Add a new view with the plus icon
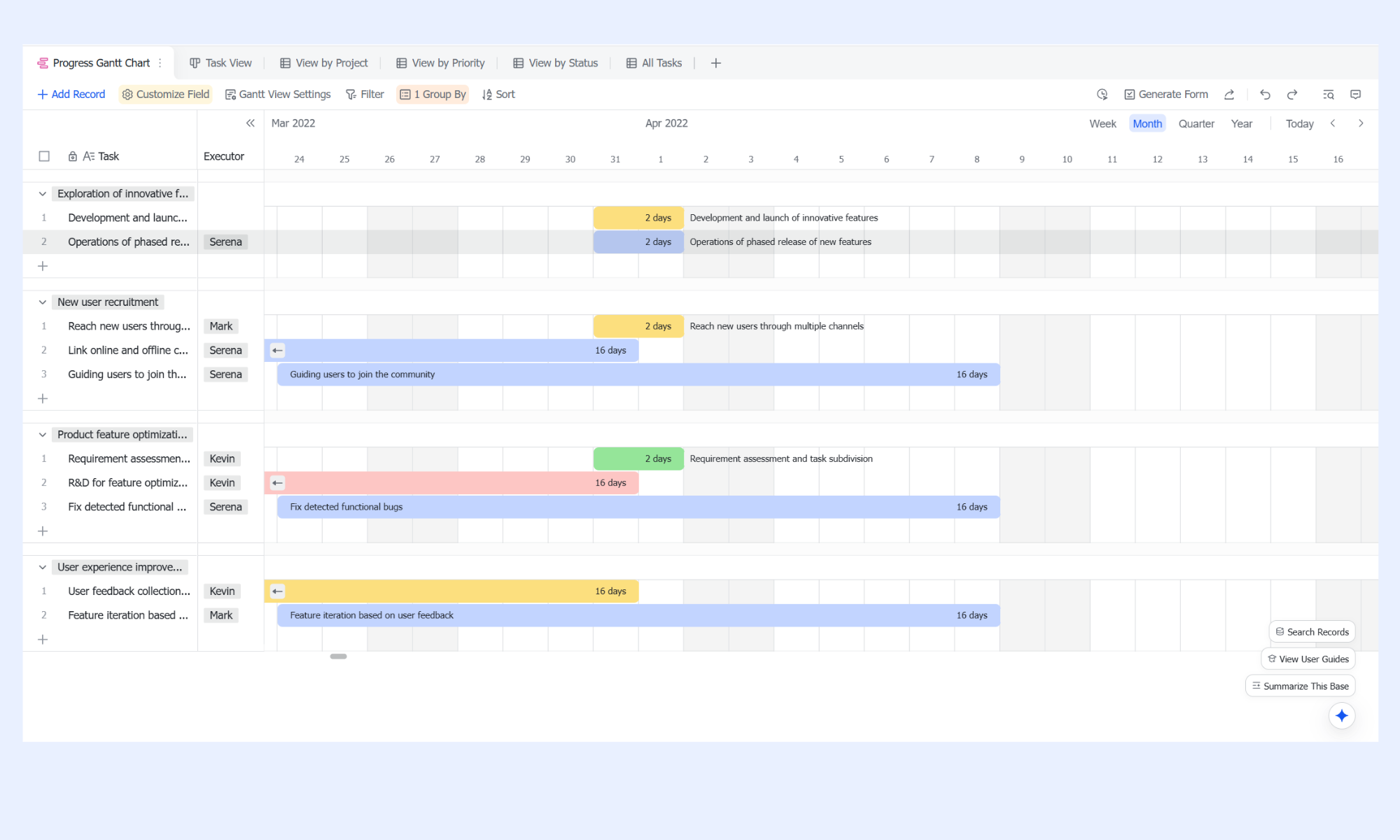 click(715, 63)
